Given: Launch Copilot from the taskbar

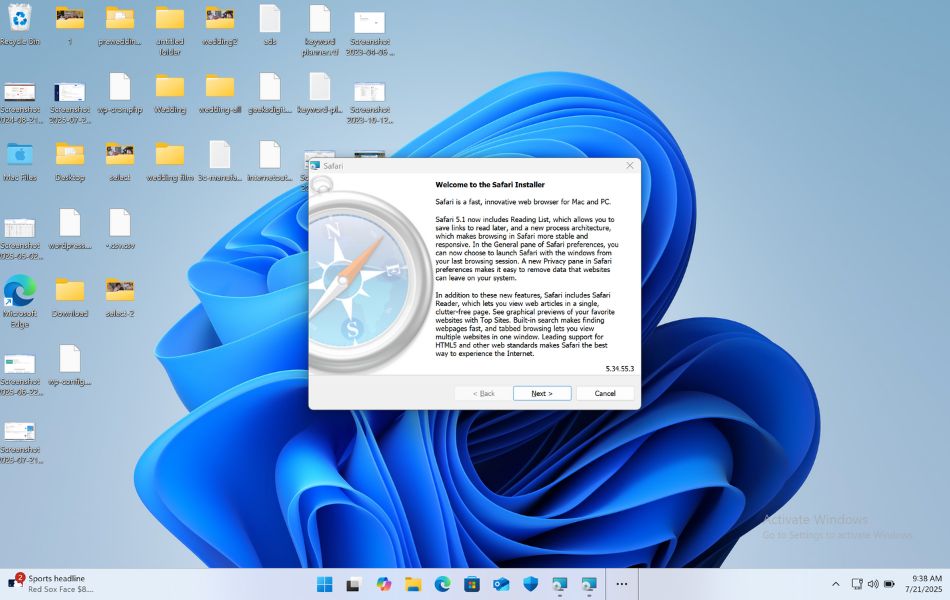Looking at the screenshot, I should pos(382,583).
